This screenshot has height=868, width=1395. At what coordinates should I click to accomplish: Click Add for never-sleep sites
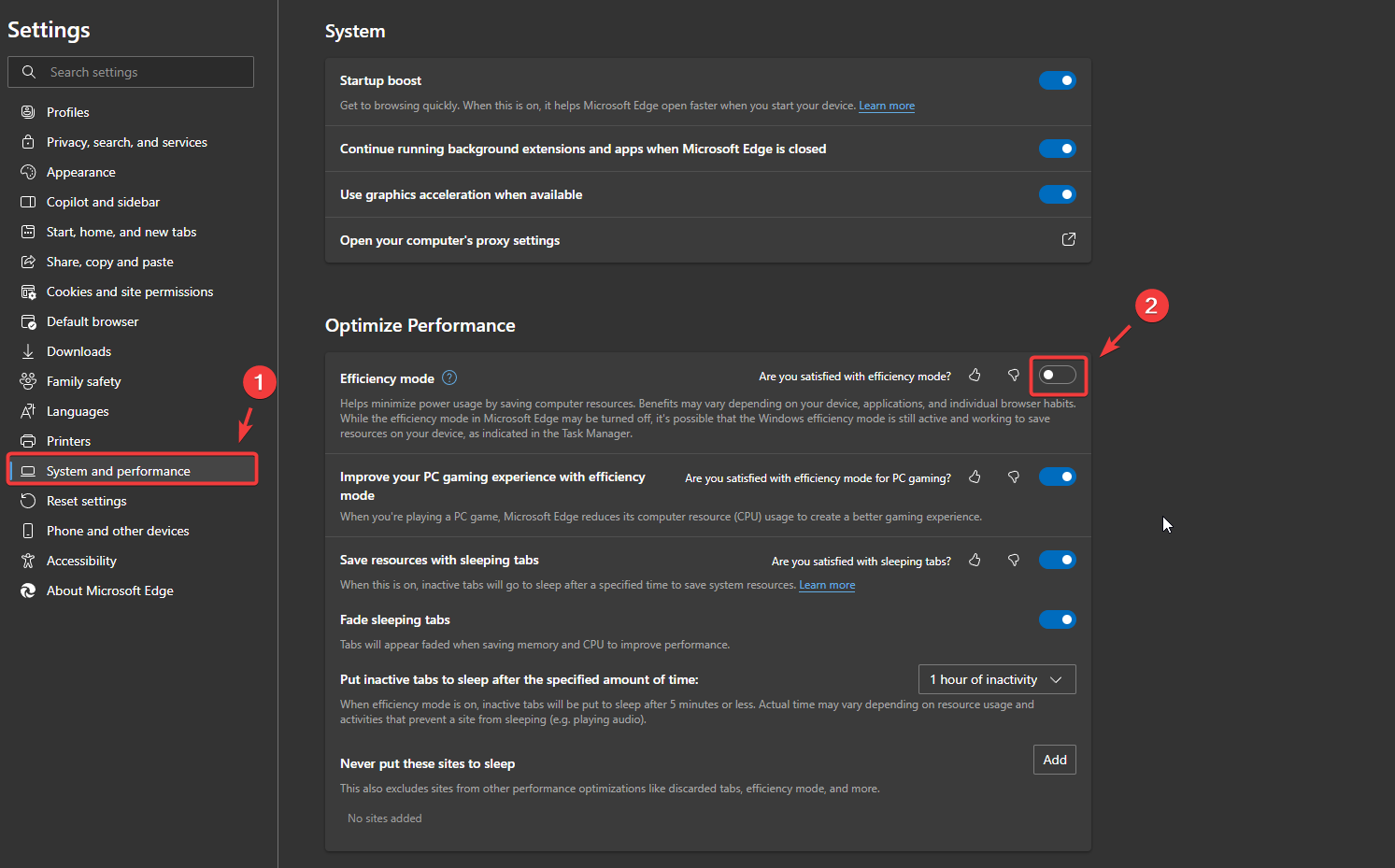1054,760
